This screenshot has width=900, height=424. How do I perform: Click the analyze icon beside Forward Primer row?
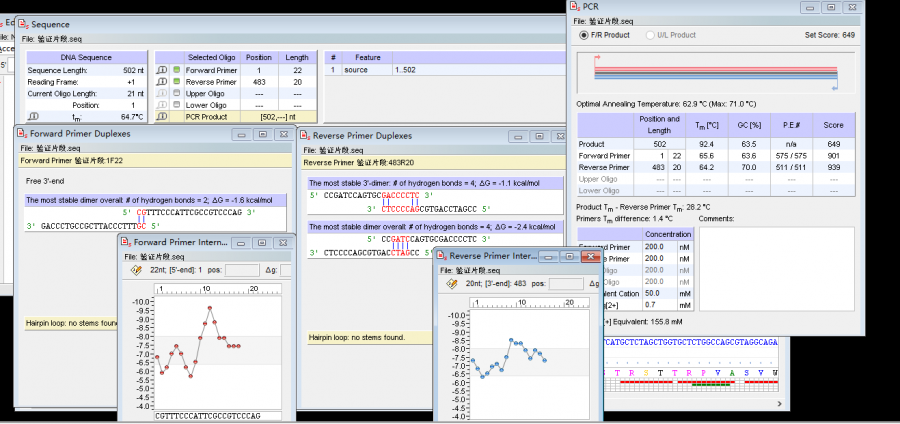[x=162, y=70]
